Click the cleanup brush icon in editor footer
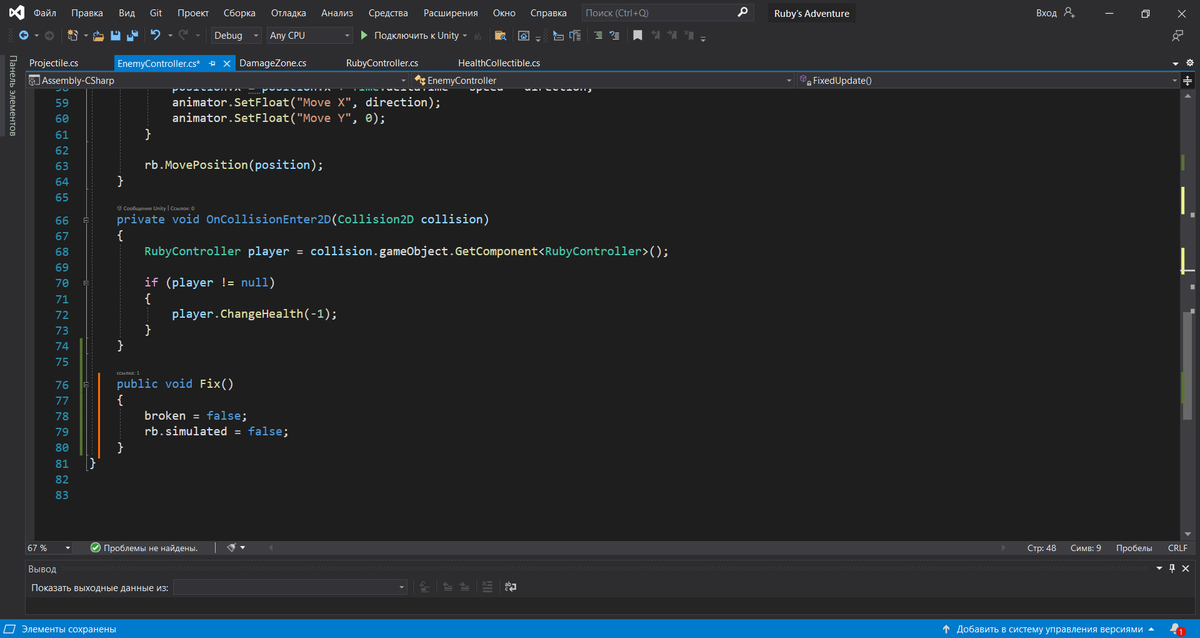 (231, 548)
